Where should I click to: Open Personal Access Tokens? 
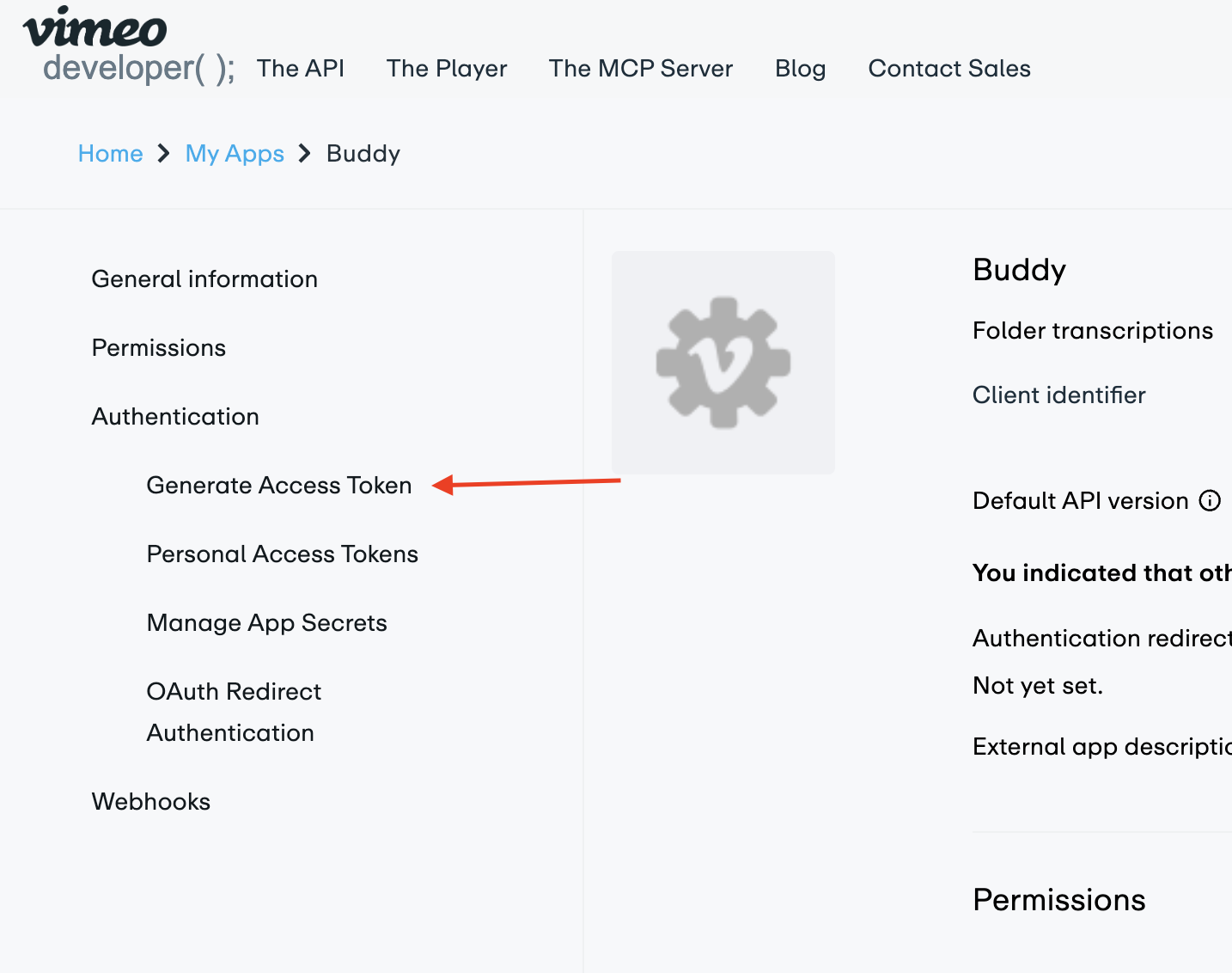283,554
